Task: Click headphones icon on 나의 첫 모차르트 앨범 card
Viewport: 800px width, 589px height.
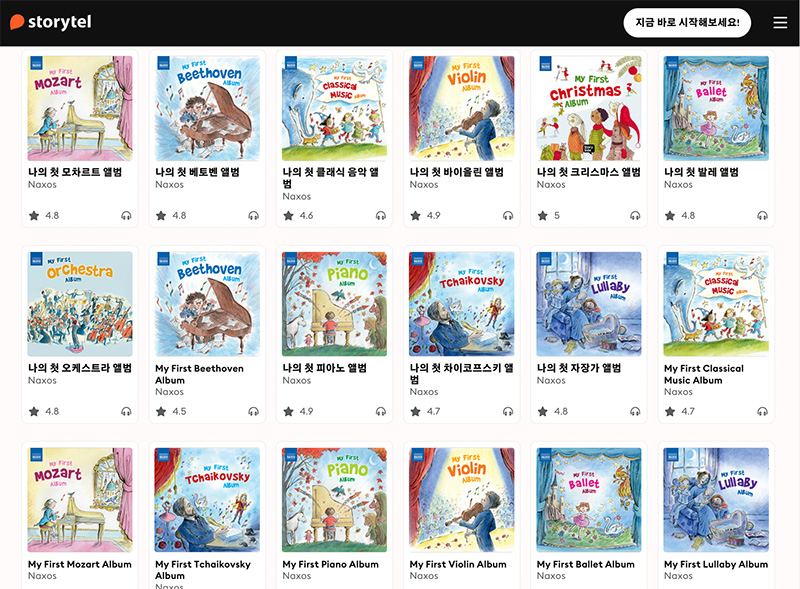Action: [126, 215]
